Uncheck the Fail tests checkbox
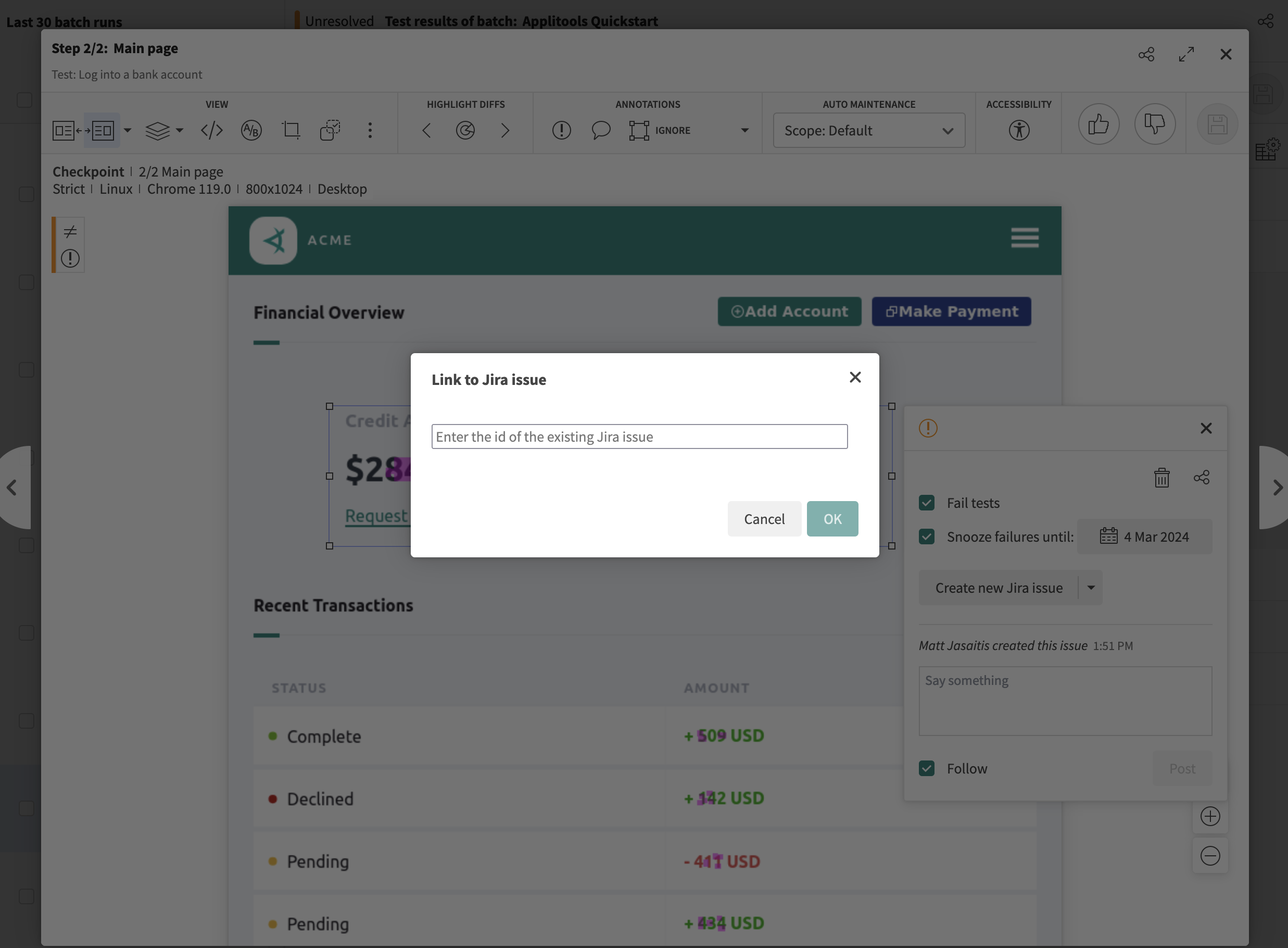1288x948 pixels. pos(926,503)
